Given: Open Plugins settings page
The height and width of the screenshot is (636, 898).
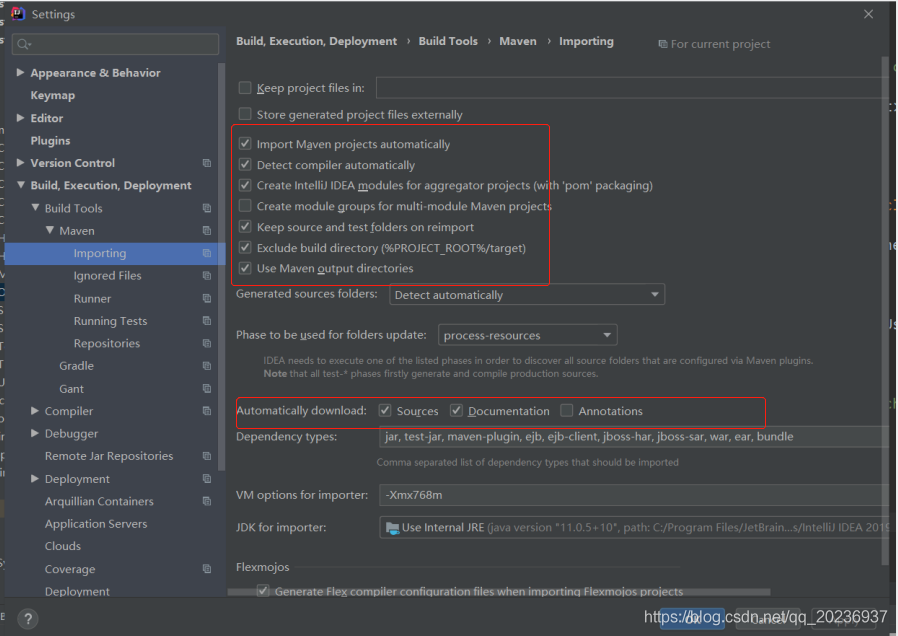Looking at the screenshot, I should 50,140.
